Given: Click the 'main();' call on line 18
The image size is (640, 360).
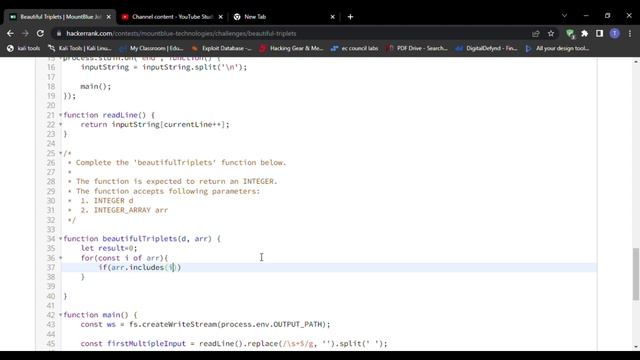Looking at the screenshot, I should coord(96,87).
